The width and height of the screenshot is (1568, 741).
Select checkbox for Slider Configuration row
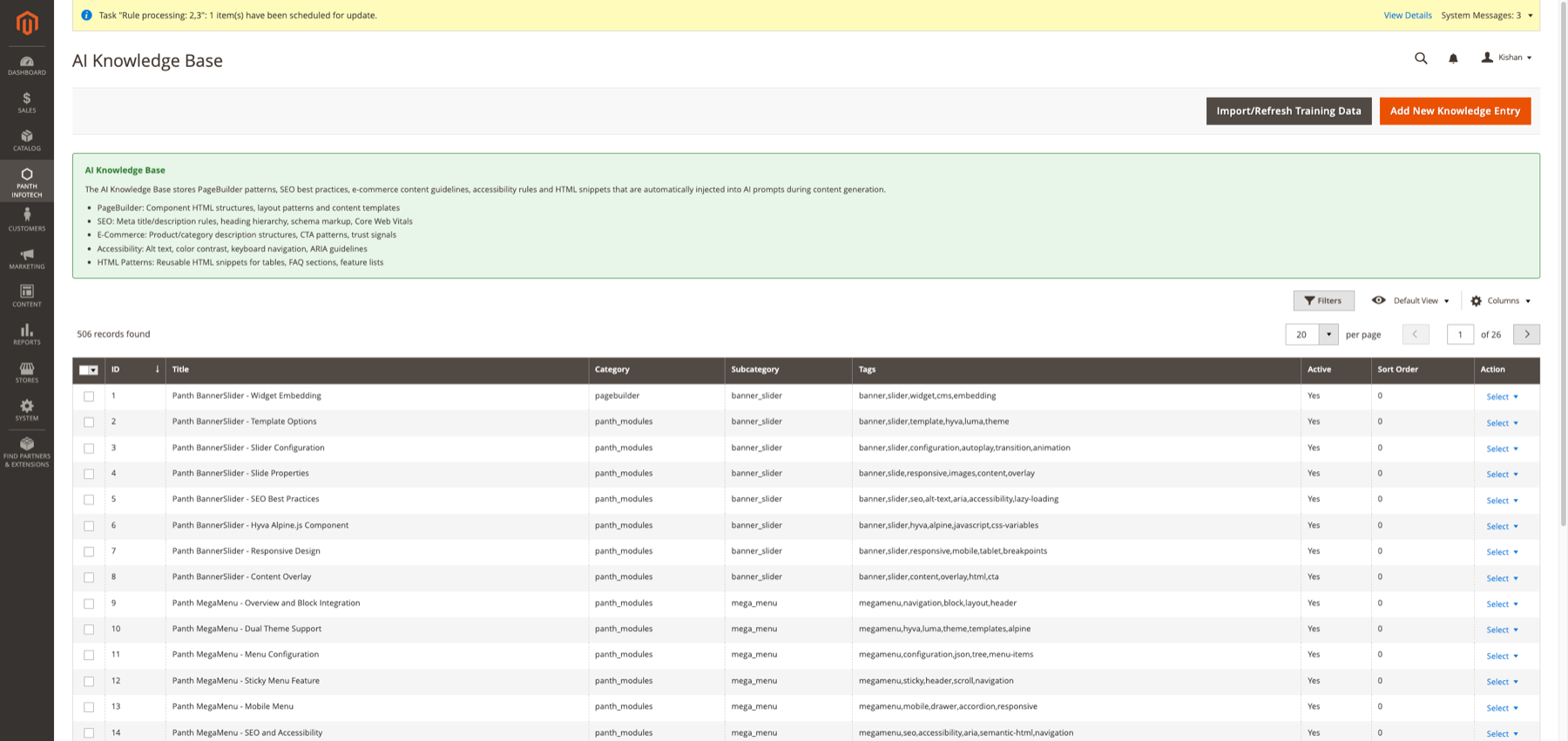click(89, 448)
